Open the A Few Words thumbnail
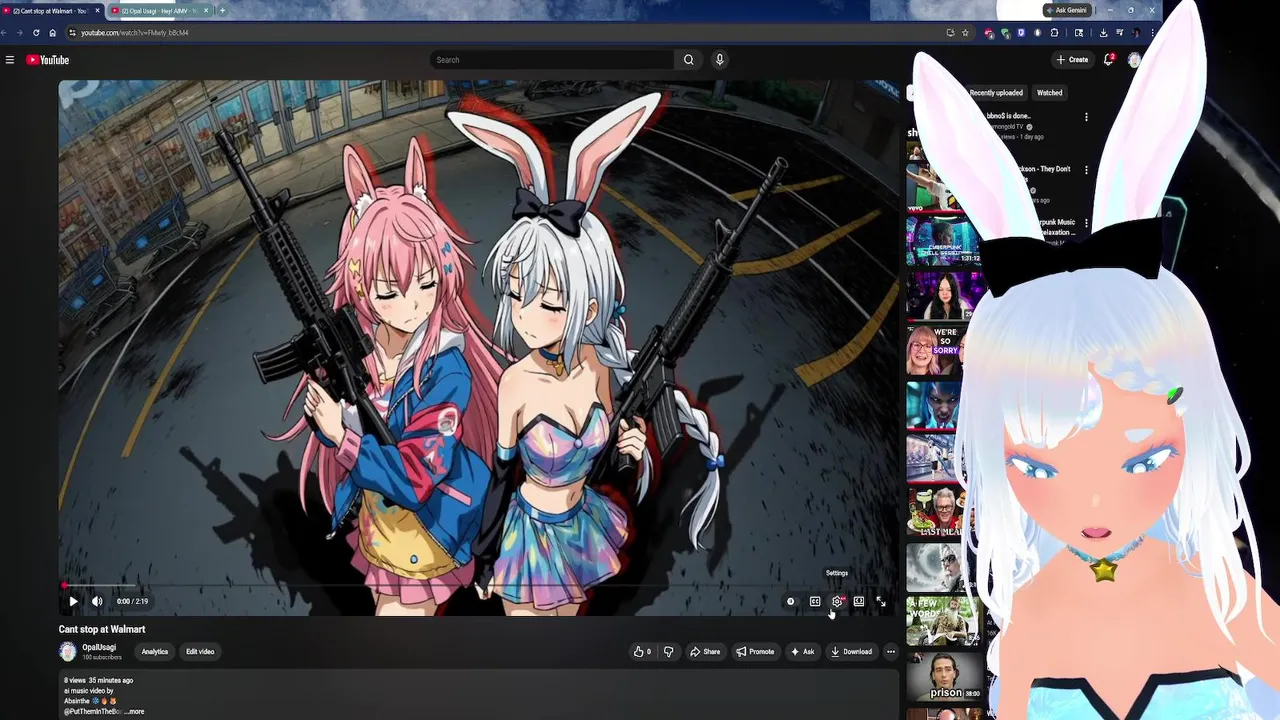The image size is (1280, 720). (944, 620)
